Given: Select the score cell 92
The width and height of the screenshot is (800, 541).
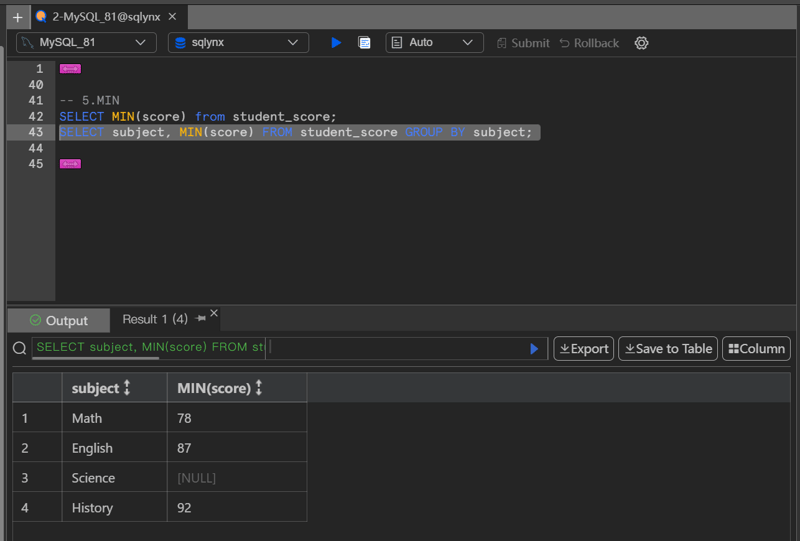Looking at the screenshot, I should pyautogui.click(x=237, y=508).
